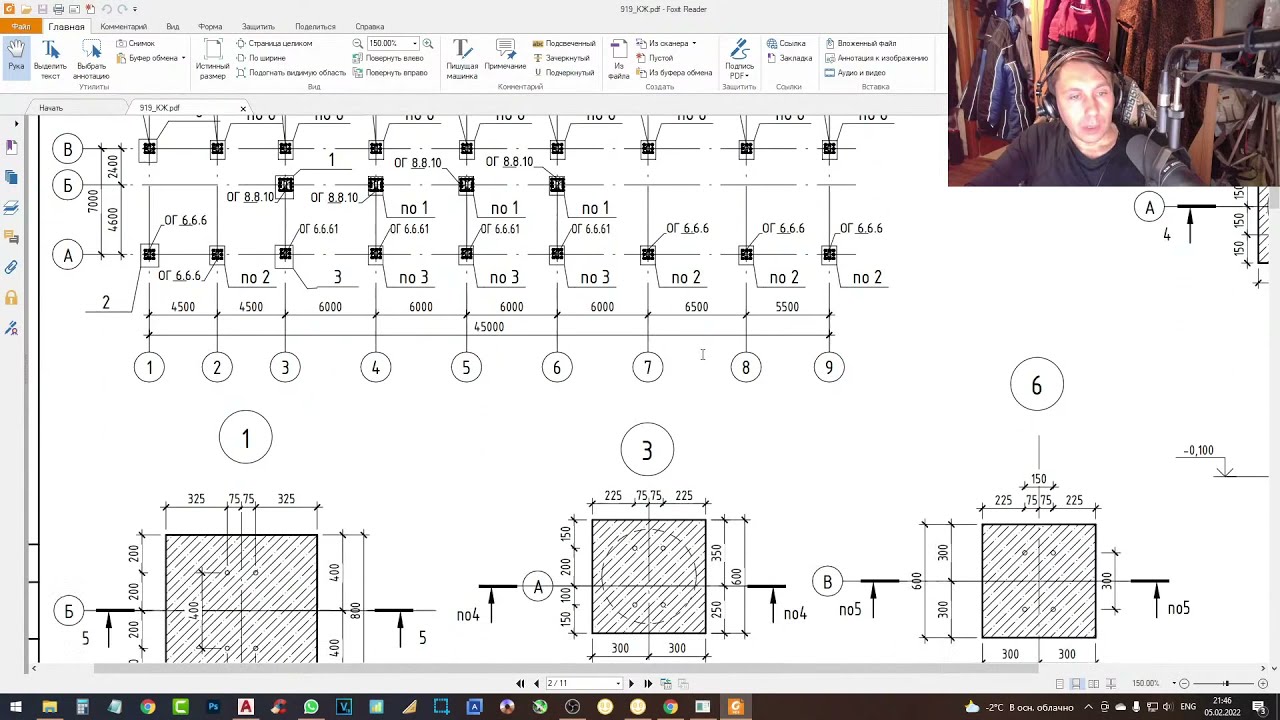Viewport: 1280px width, 720px height.
Task: Go to the previous page
Action: click(536, 684)
